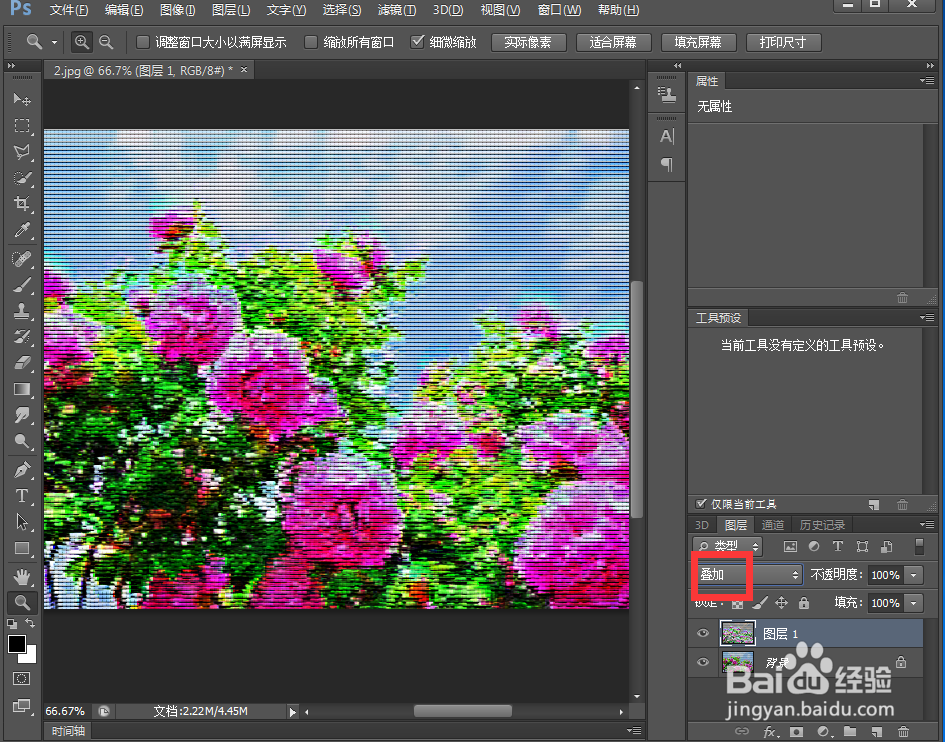Hide the 背景 layer via eye icon
This screenshot has height=742, width=945.
tap(703, 662)
